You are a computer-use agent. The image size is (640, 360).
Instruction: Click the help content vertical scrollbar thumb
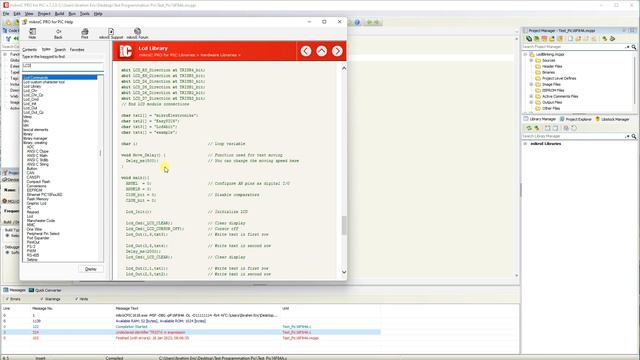coord(344,225)
